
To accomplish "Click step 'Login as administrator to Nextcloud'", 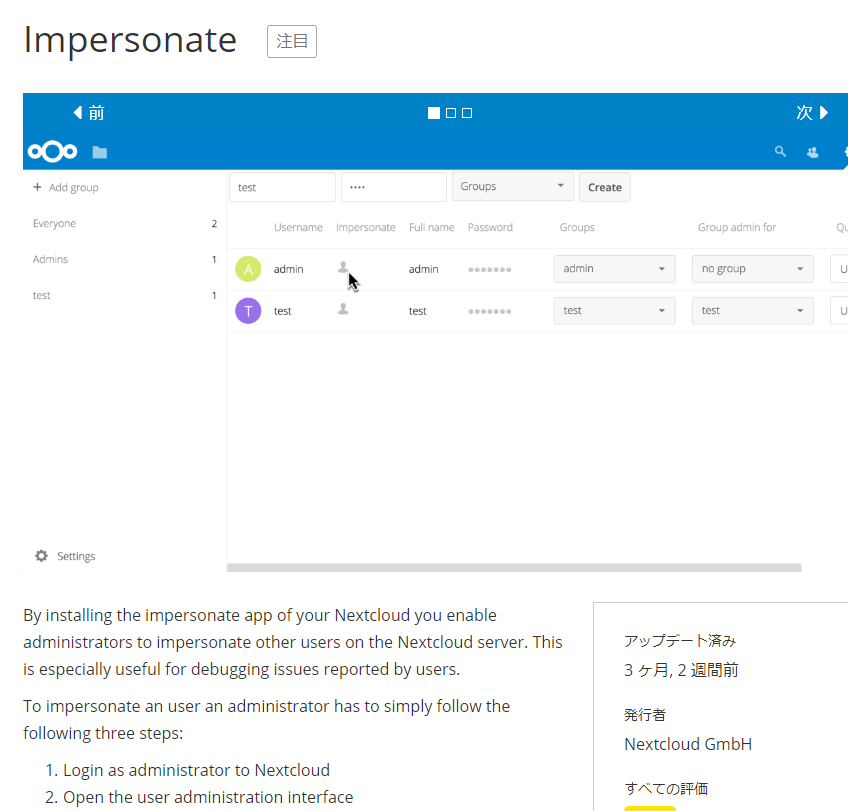I will tap(196, 770).
